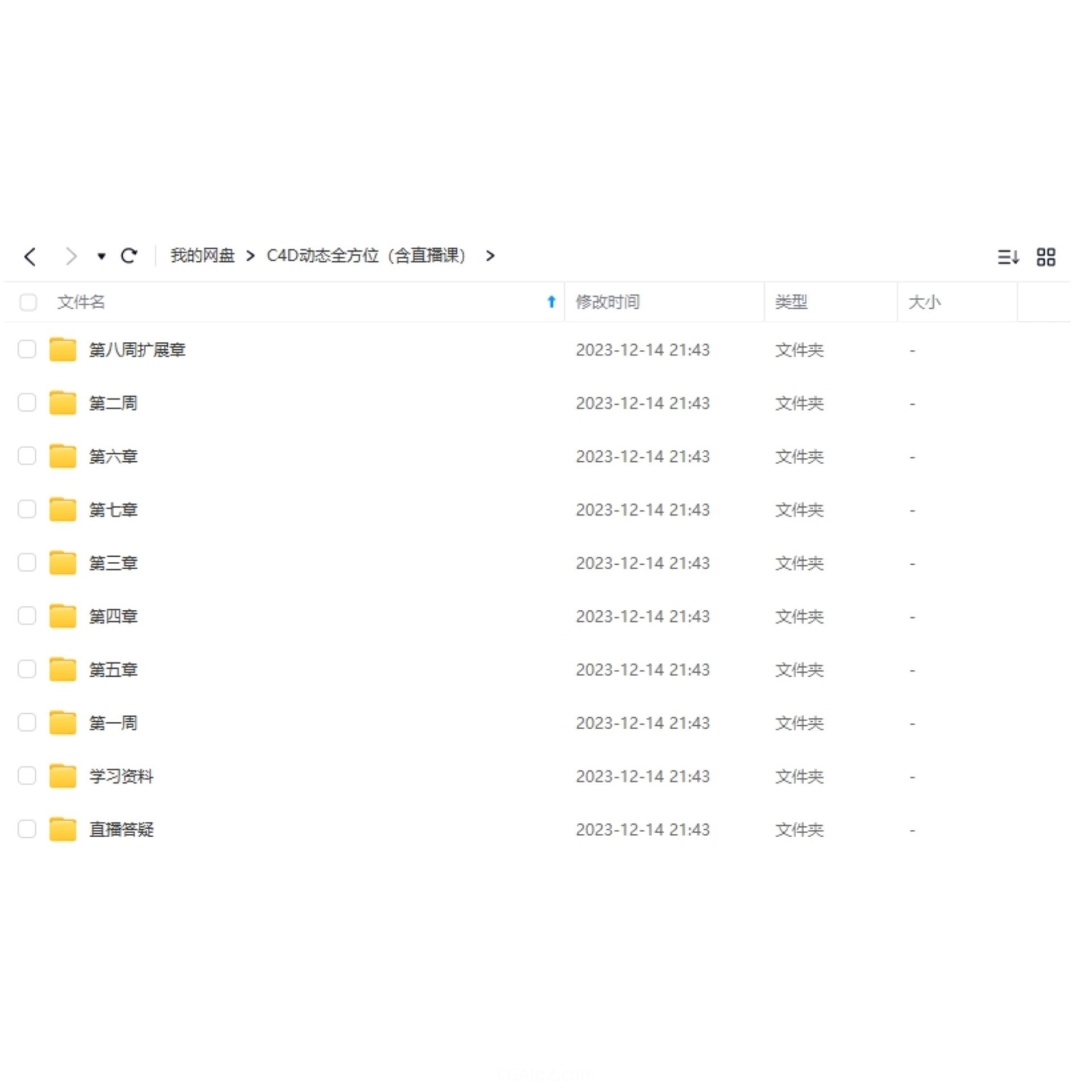Click the forward navigation arrow
This screenshot has width=1092, height=1092.
click(x=71, y=257)
